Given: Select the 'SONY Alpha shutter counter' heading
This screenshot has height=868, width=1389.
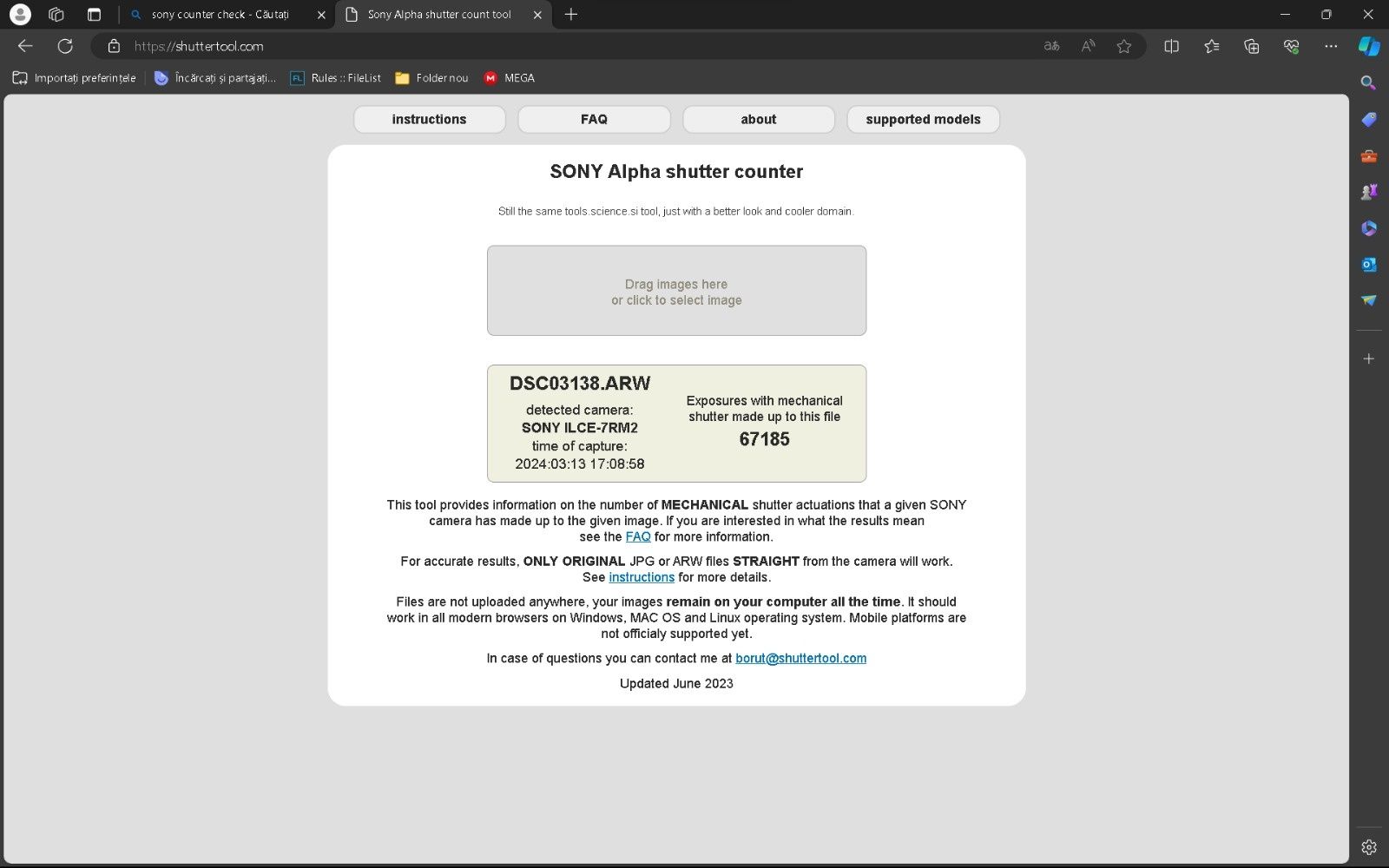Looking at the screenshot, I should 676,172.
